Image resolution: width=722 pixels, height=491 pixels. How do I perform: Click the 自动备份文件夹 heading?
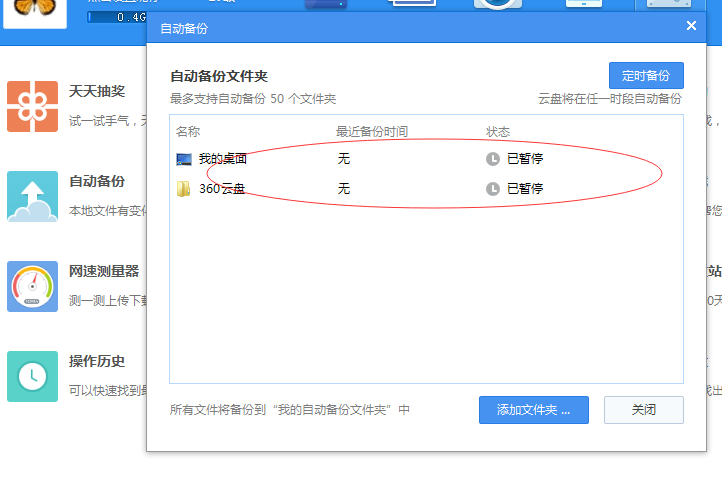coord(219,76)
